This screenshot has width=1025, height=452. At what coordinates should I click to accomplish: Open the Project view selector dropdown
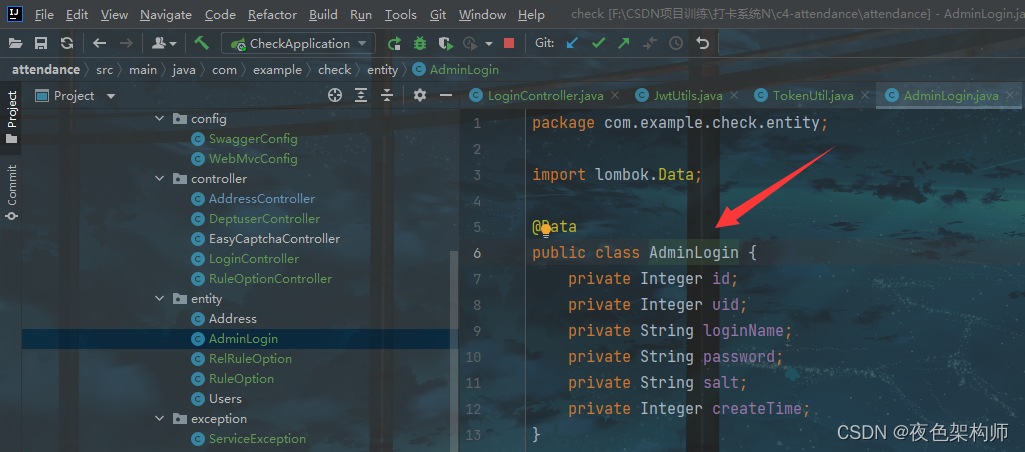110,96
